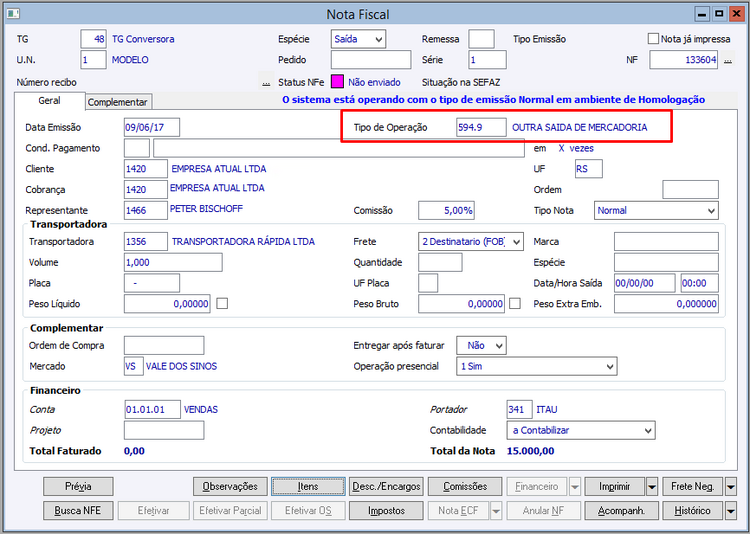Viewport: 750px width, 534px height.
Task: Click the Comissões button
Action: point(465,487)
